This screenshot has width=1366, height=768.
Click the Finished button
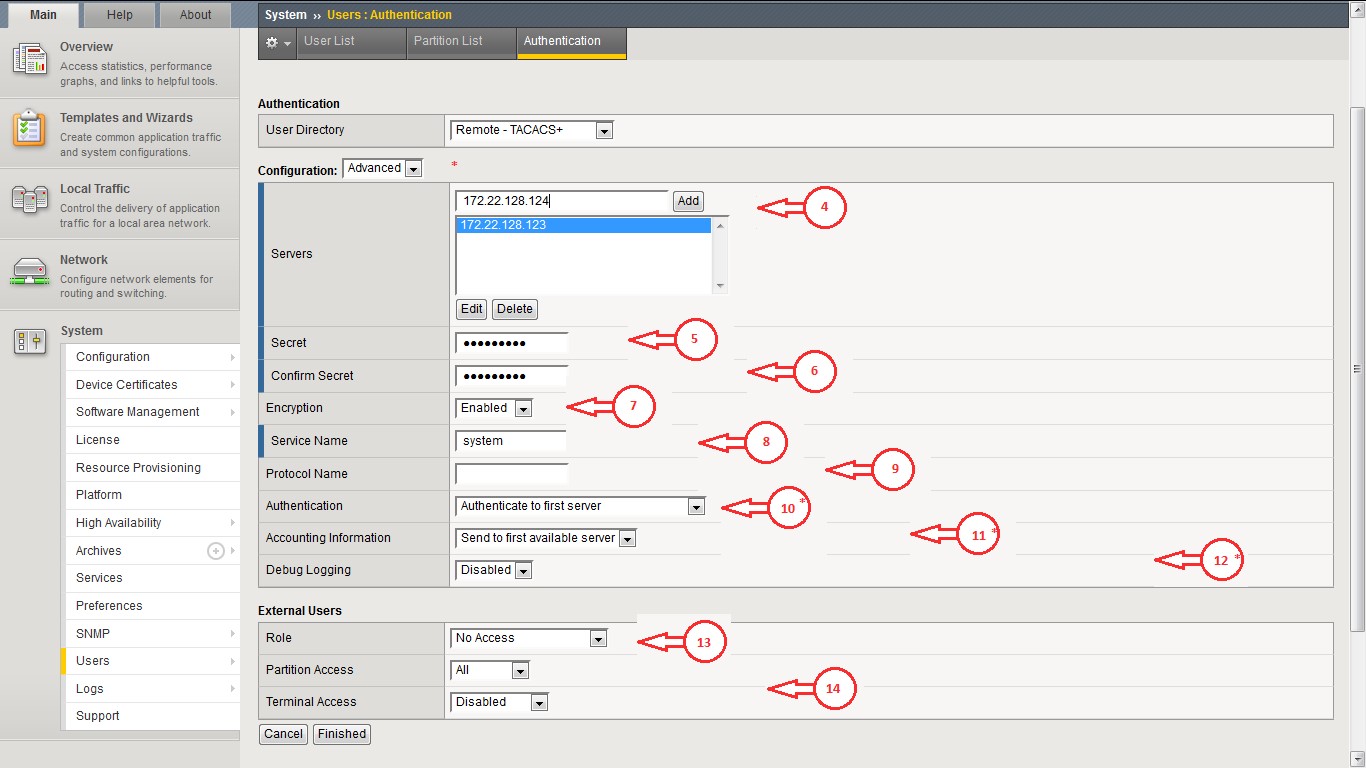[x=342, y=734]
